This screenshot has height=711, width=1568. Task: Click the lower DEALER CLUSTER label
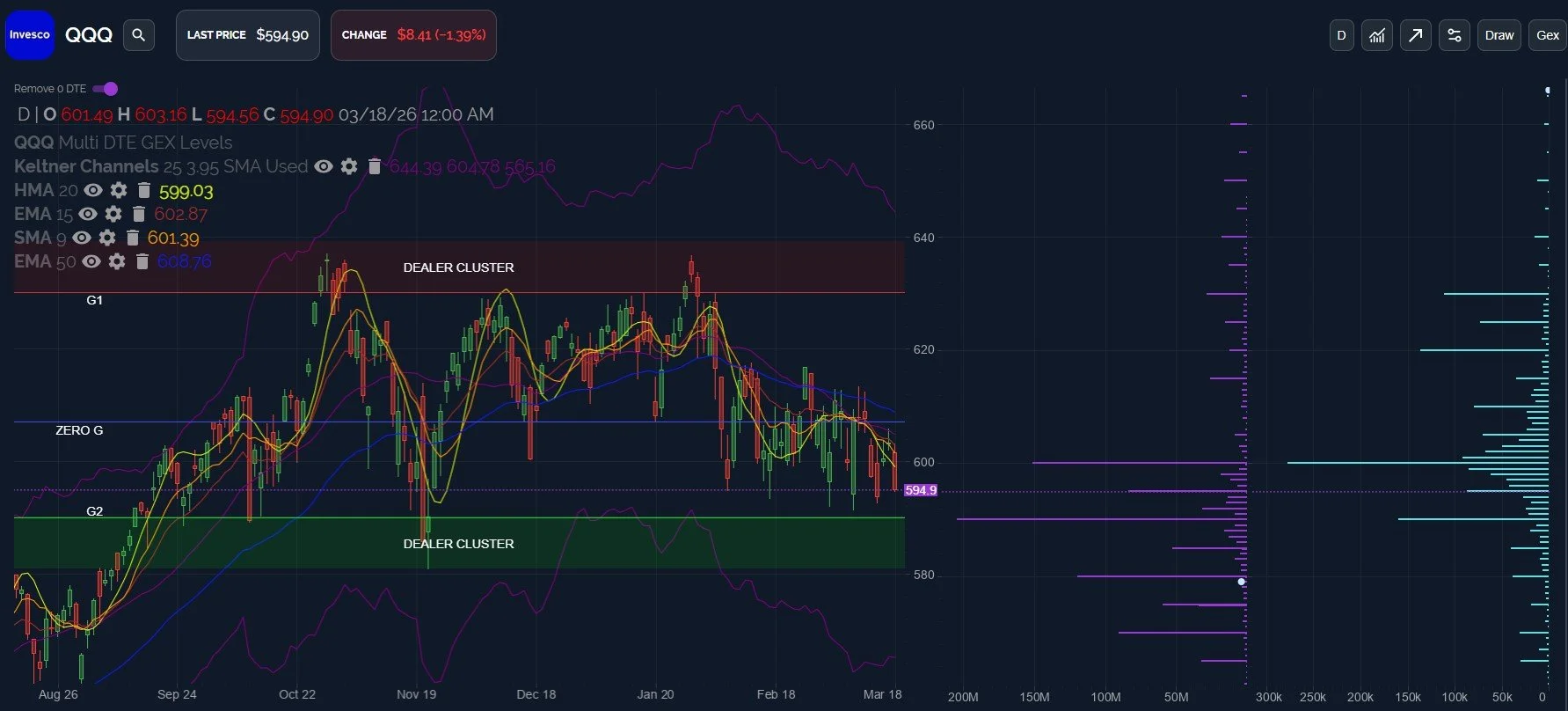pyautogui.click(x=458, y=544)
